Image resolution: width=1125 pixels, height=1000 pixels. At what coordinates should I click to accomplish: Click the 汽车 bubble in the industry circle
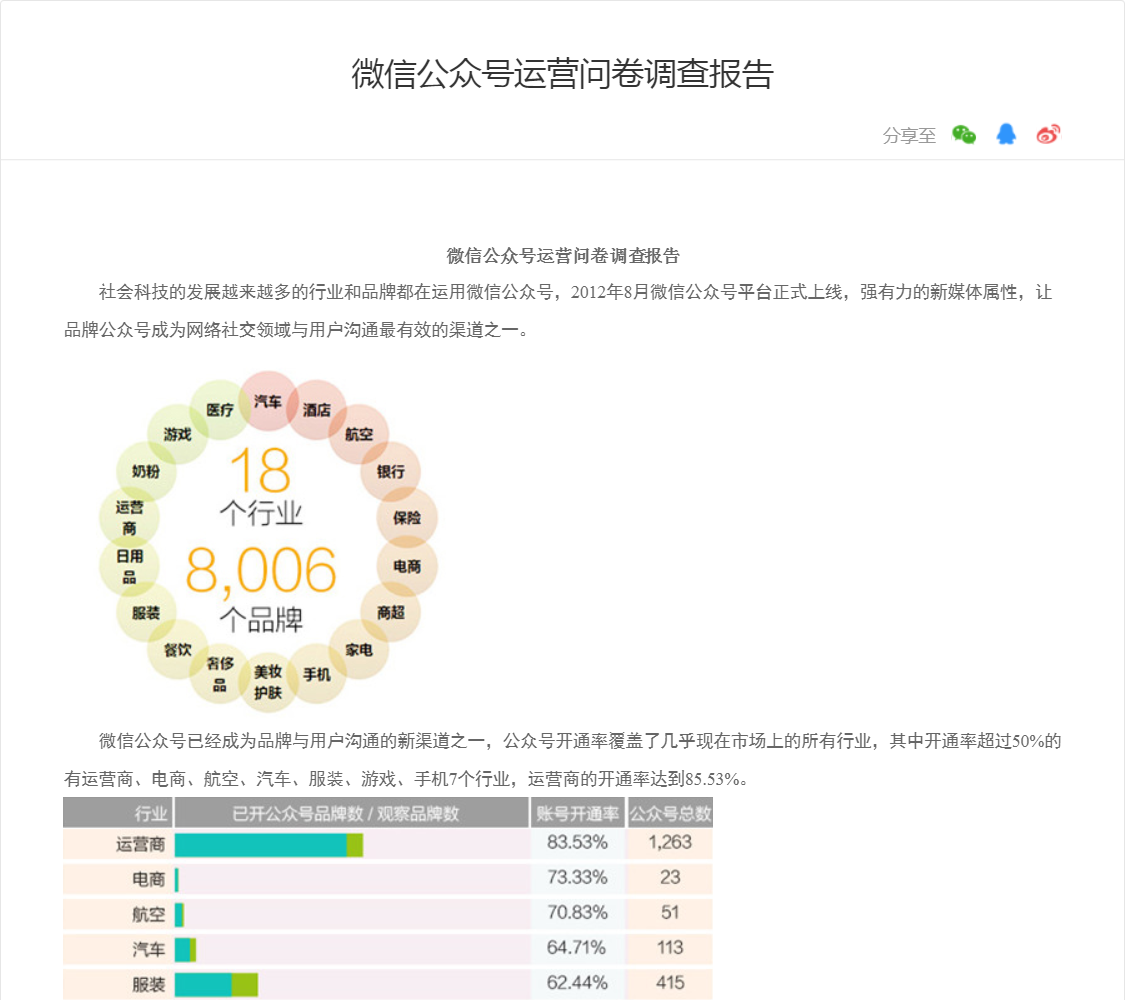click(x=268, y=401)
